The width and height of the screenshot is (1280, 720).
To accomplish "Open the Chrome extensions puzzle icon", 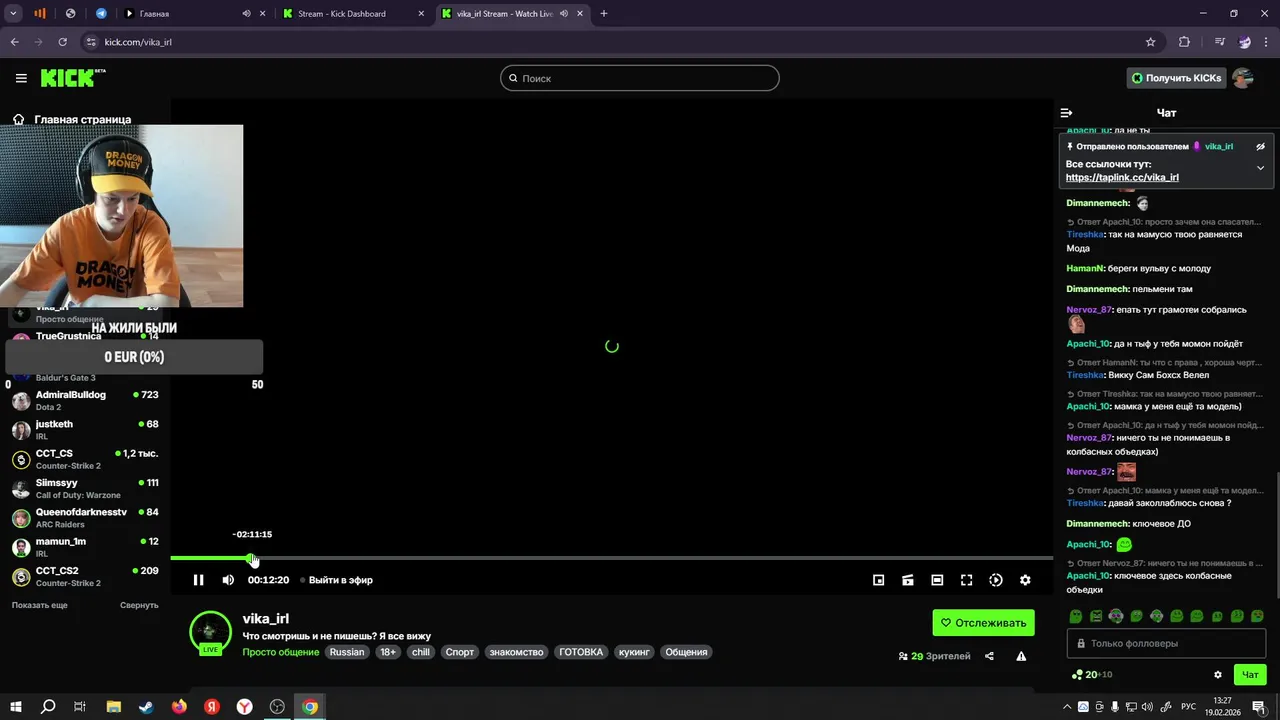I will pyautogui.click(x=1184, y=42).
